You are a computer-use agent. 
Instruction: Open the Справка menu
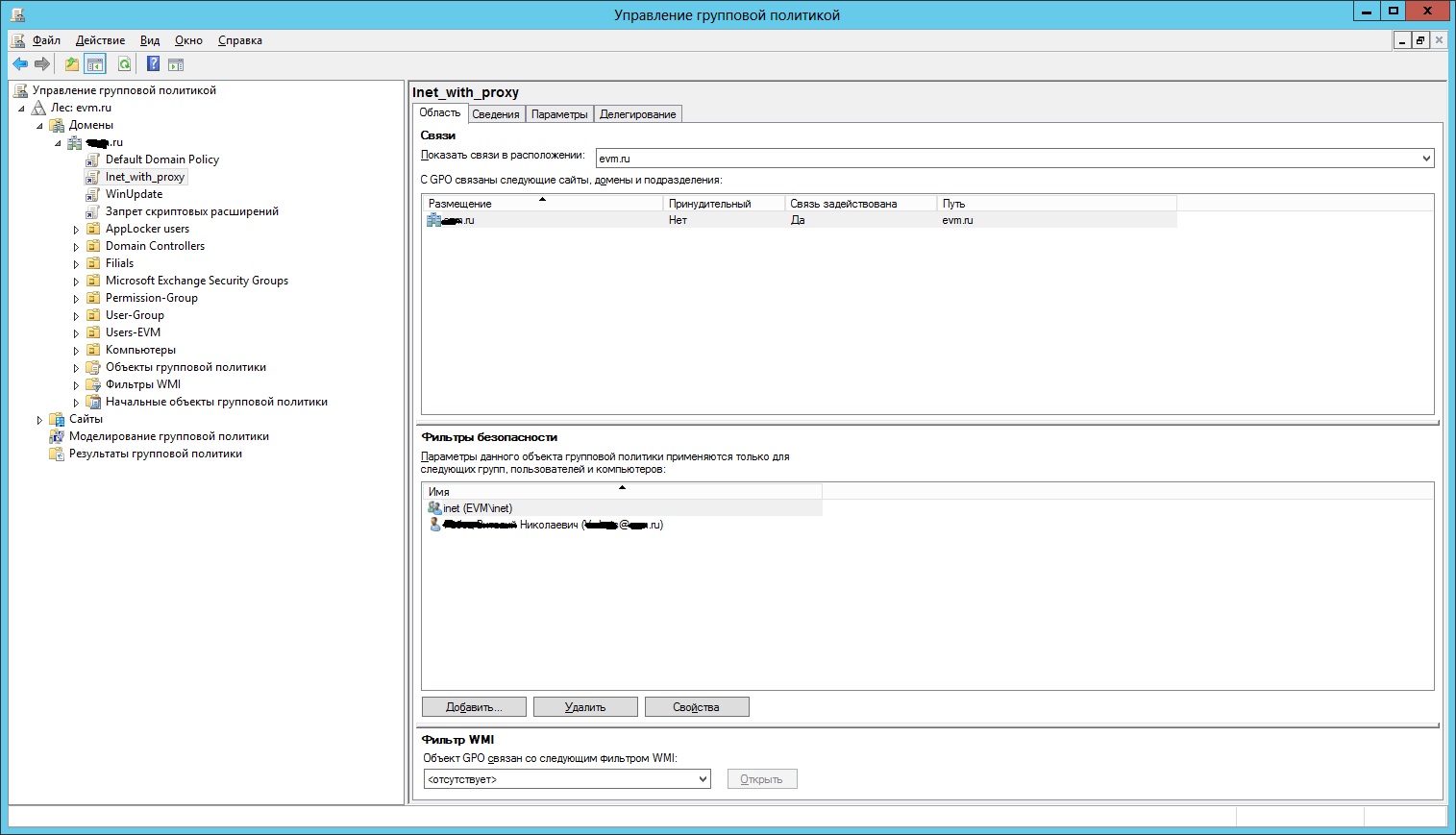pos(240,40)
